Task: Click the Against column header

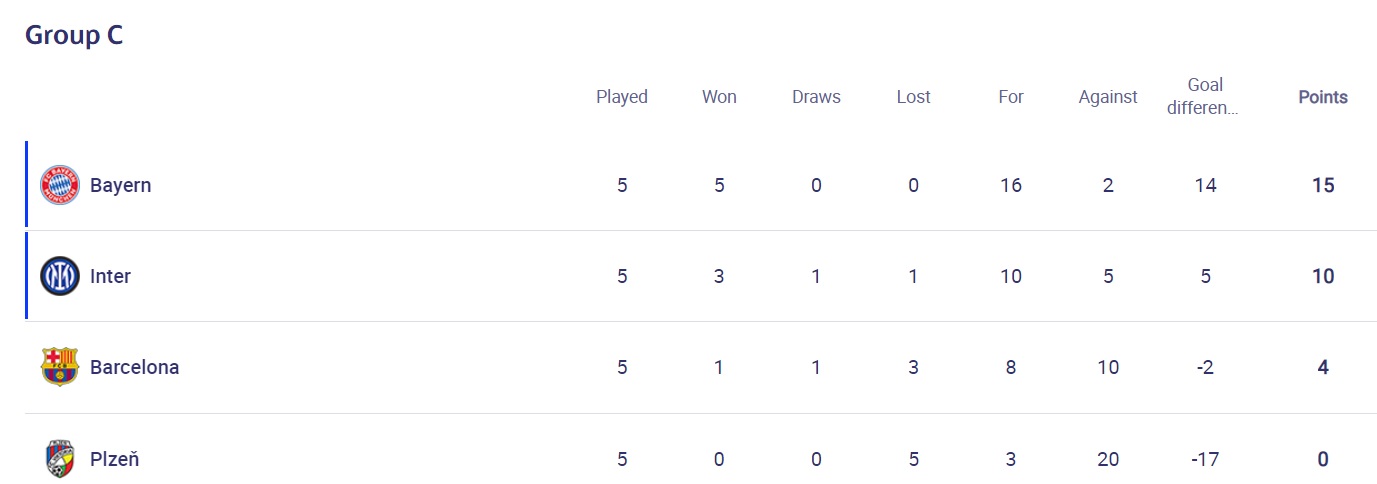Action: (1108, 97)
